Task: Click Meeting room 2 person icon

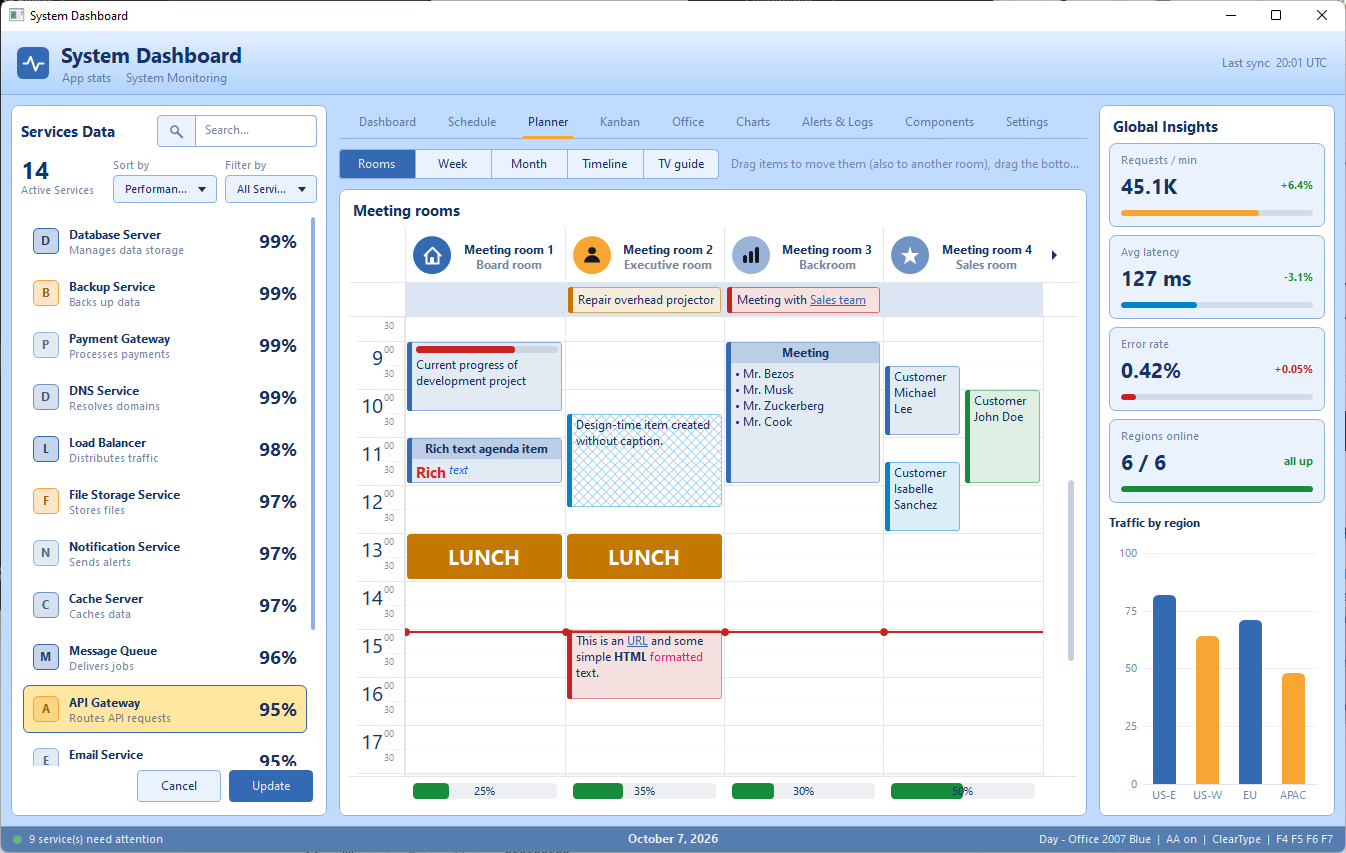Action: [x=592, y=256]
